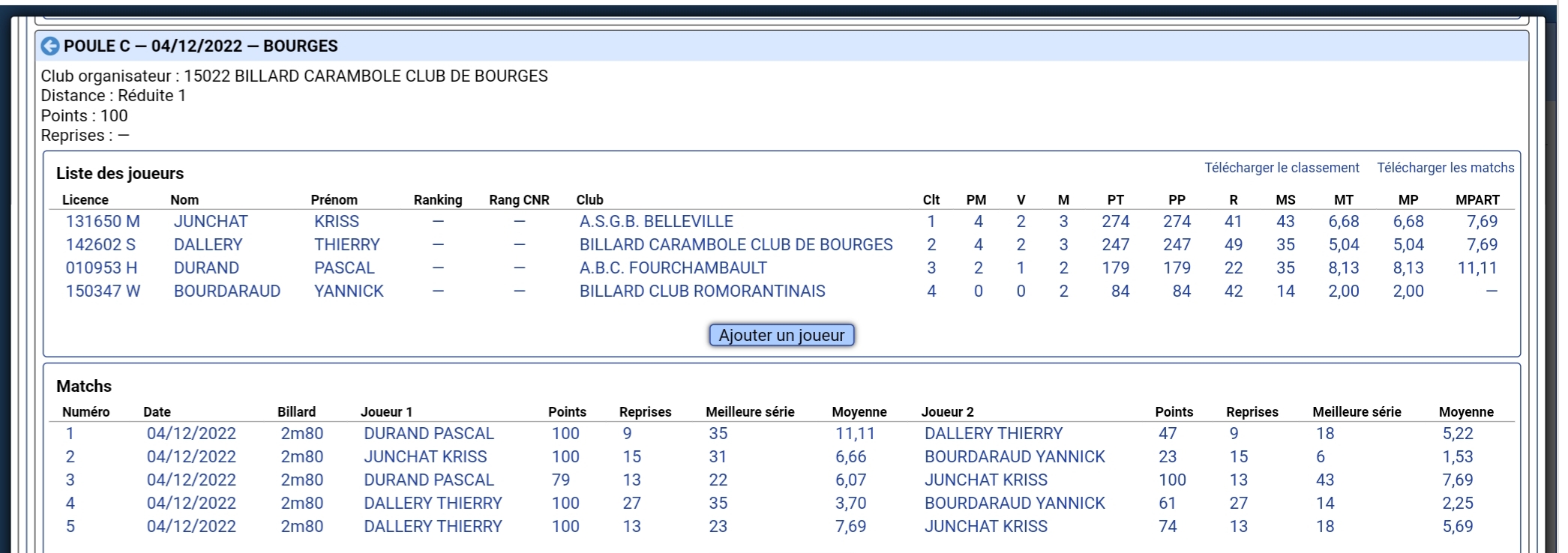Screen dimensions: 1568x553
Task: Select match number 3 in the Matchs table
Action: (70, 480)
